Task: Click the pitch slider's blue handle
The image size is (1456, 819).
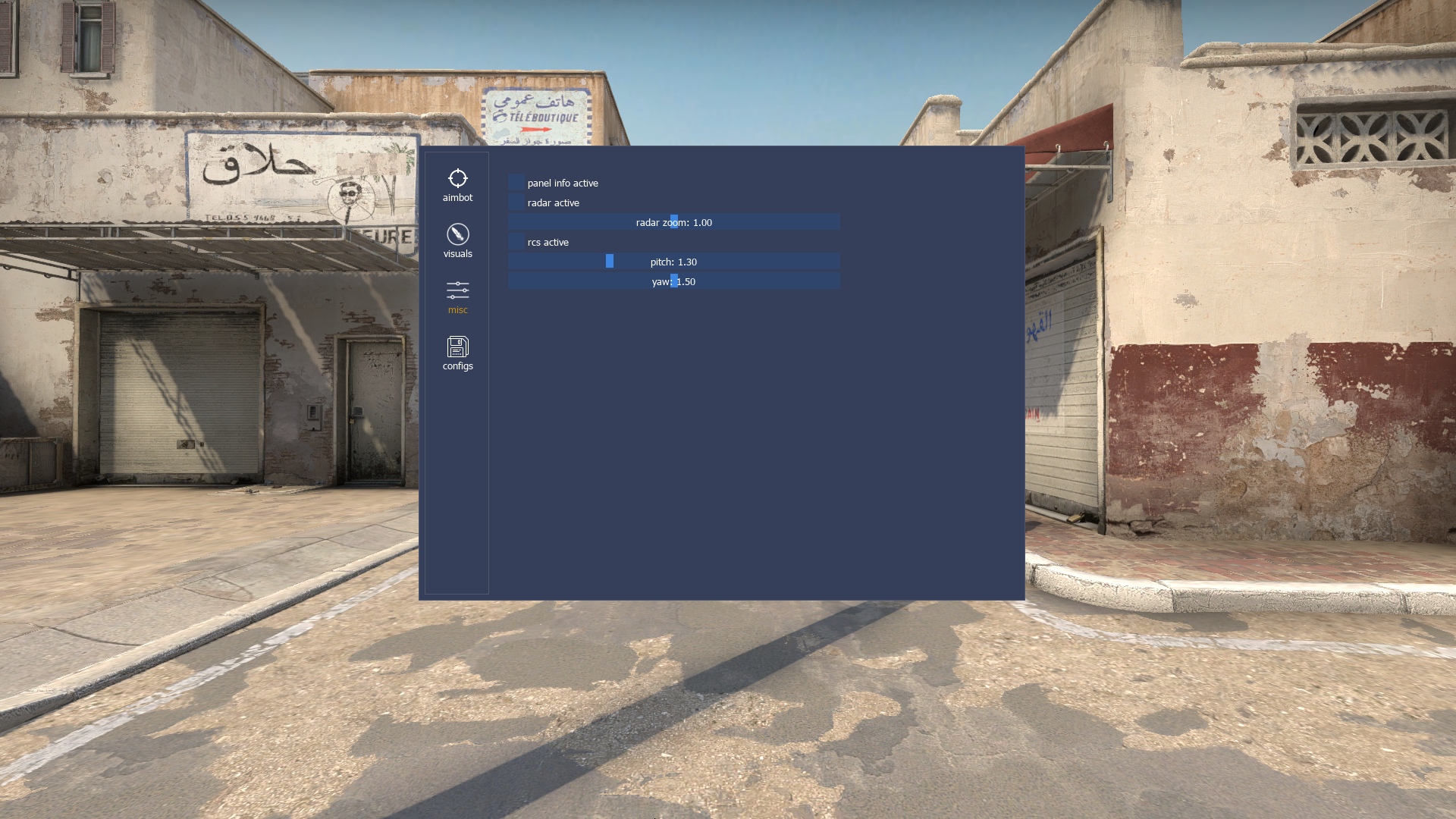Action: (610, 262)
